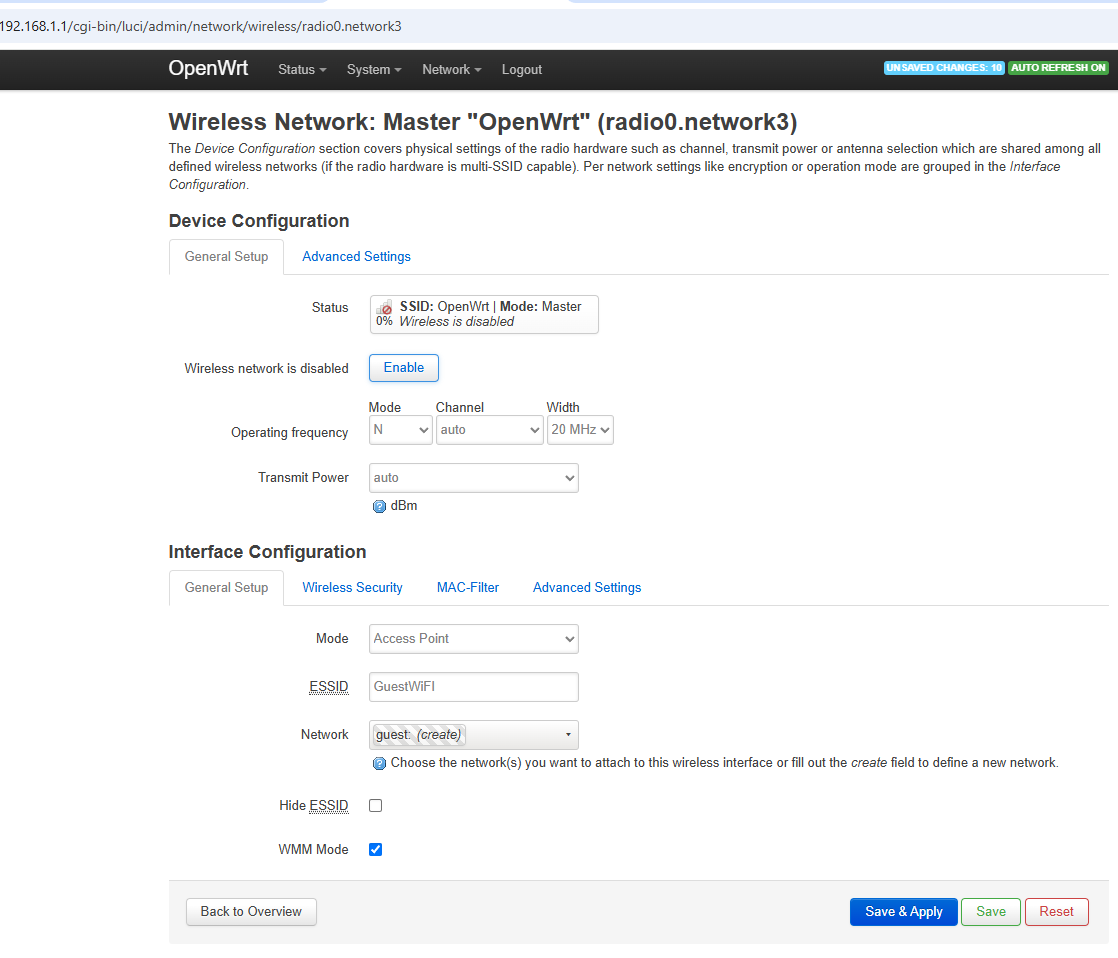Click the red Reset button
This screenshot has width=1118, height=958.
[1056, 912]
